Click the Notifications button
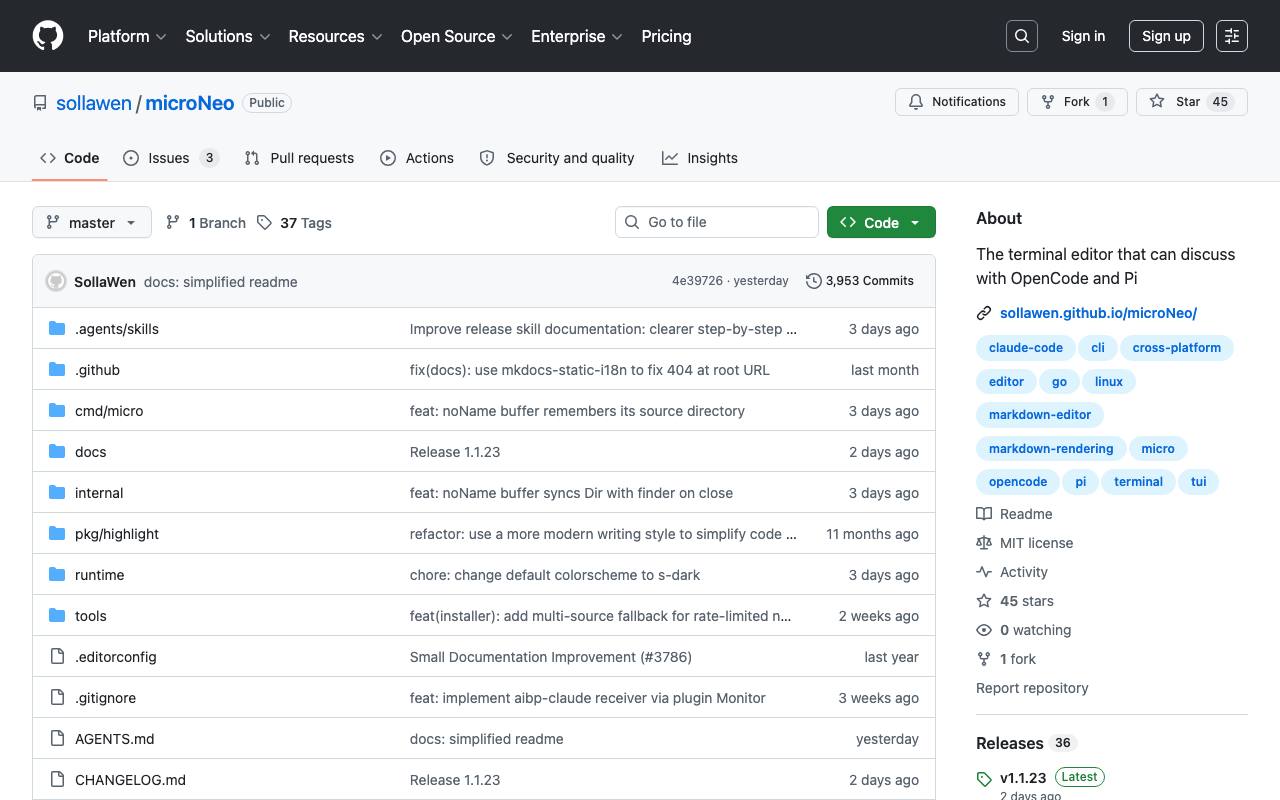The image size is (1280, 800). coord(957,102)
